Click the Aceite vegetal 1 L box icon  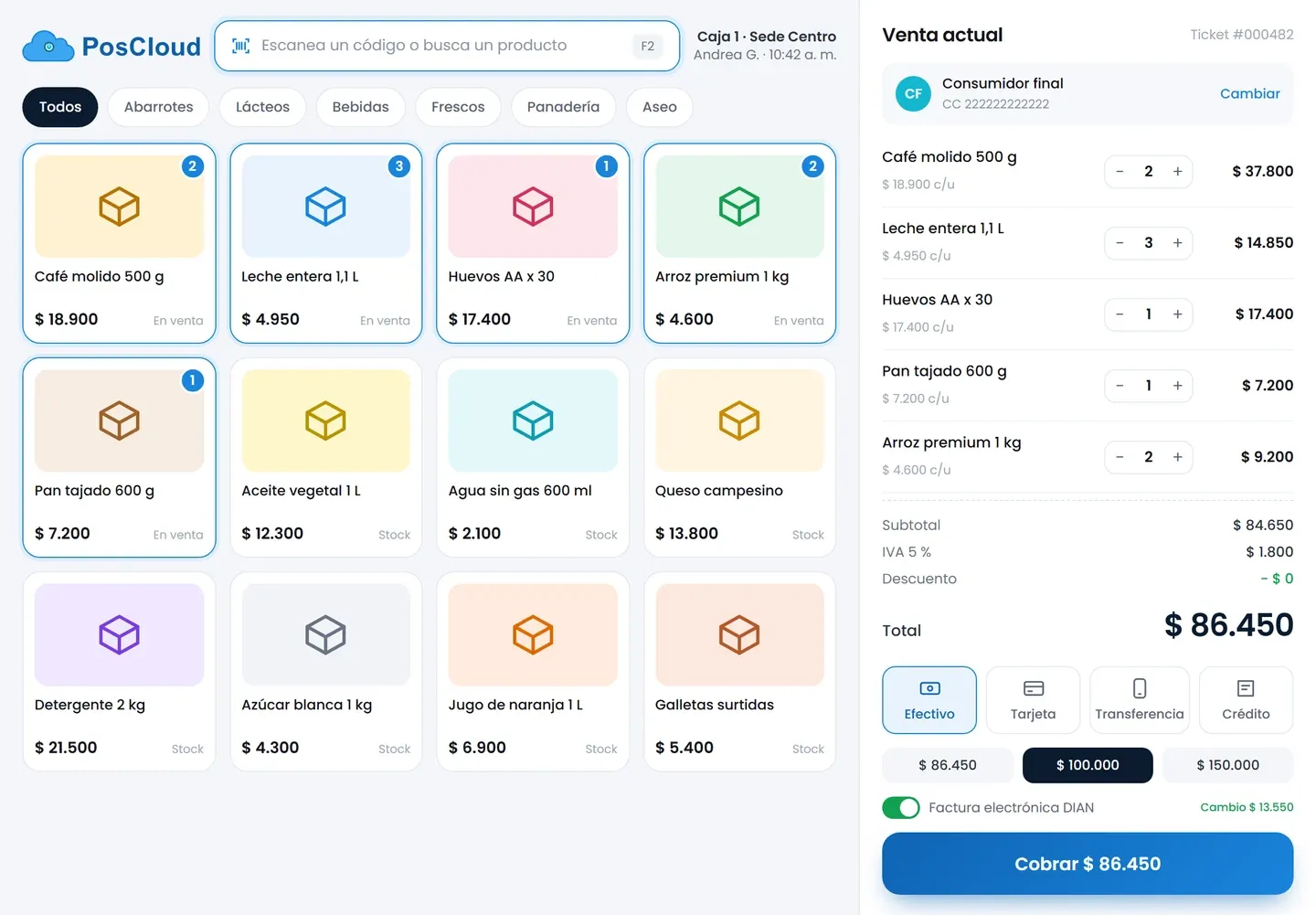pyautogui.click(x=325, y=420)
